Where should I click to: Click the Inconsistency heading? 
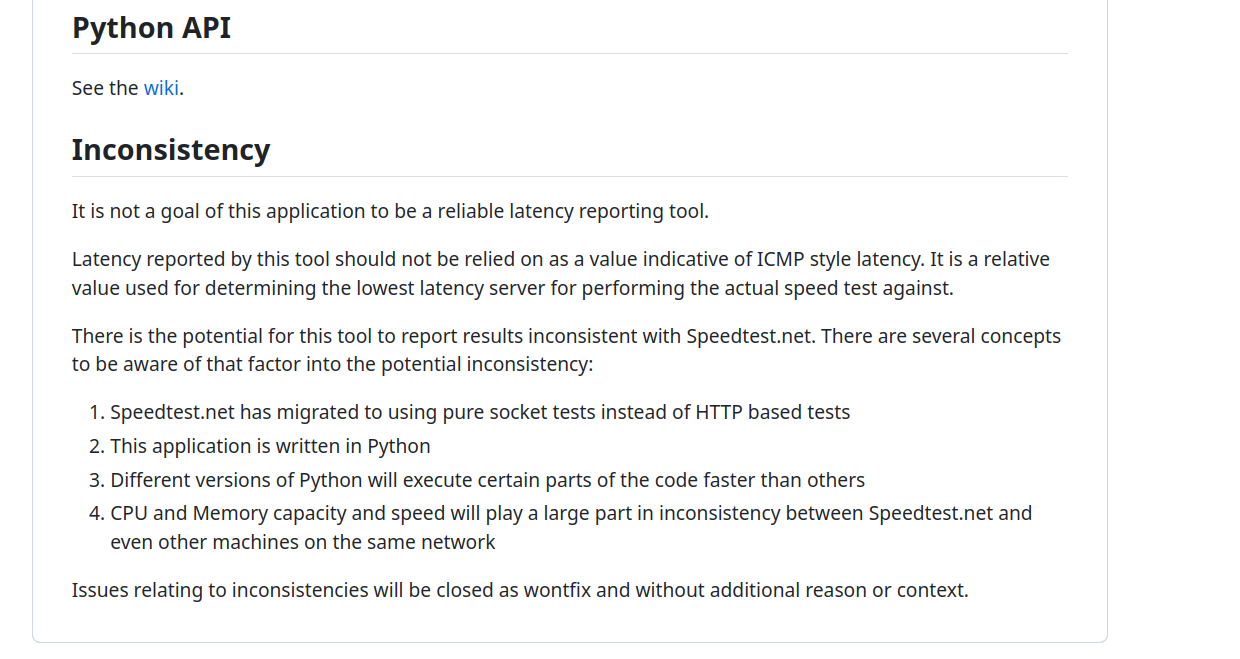171,150
